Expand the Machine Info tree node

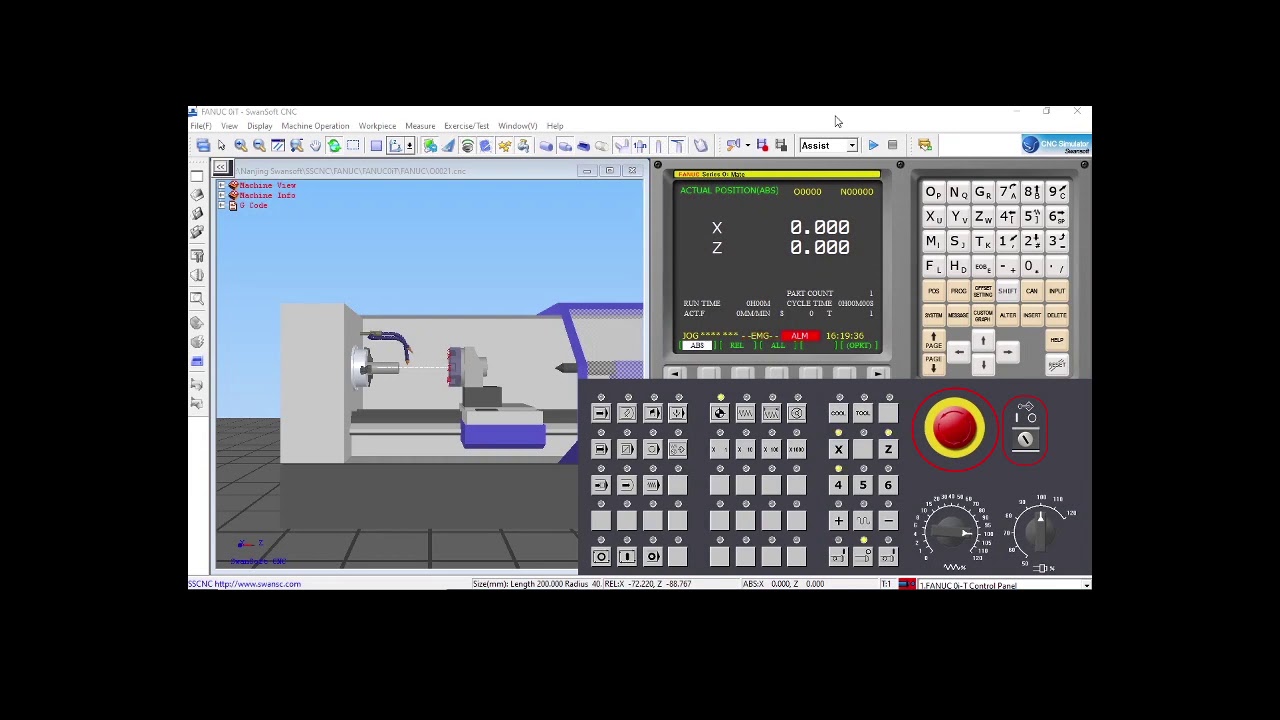pyautogui.click(x=222, y=195)
